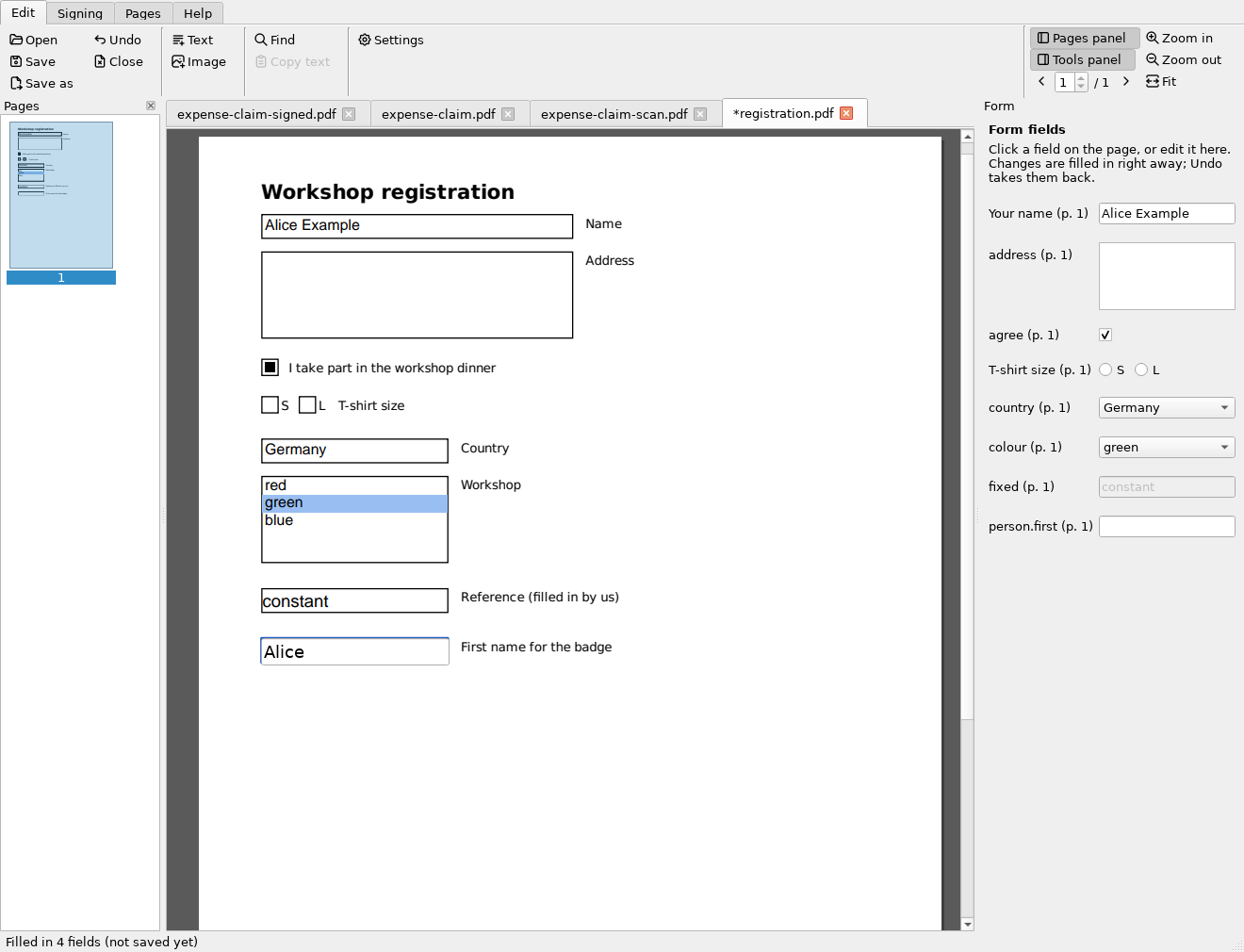Select T-shirt size S radio in Form panel
Viewport: 1244px width, 952px height.
point(1105,369)
